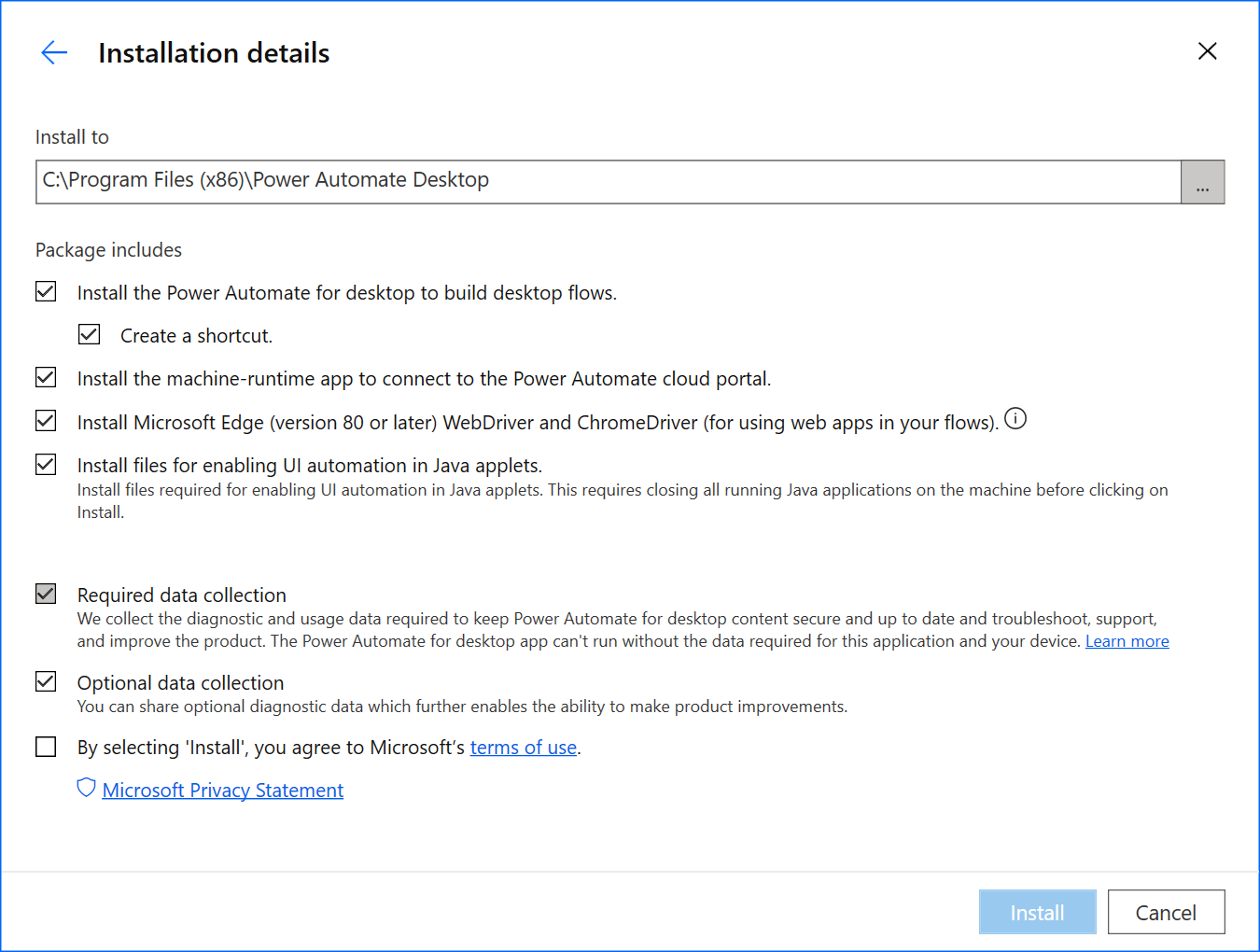Click the 'Installation details' title
Screen dimensions: 1260x952
tap(214, 53)
